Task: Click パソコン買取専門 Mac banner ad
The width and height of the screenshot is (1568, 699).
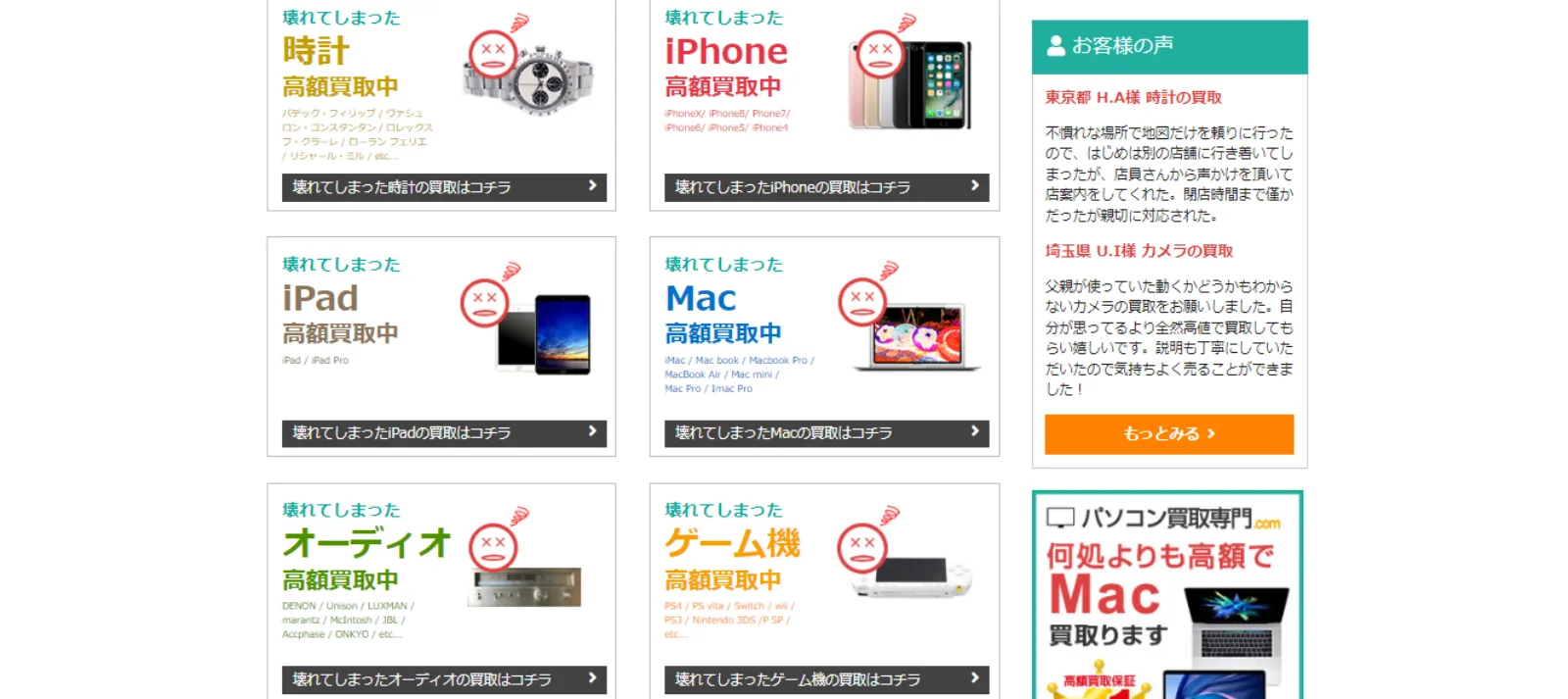Action: [x=1167, y=594]
